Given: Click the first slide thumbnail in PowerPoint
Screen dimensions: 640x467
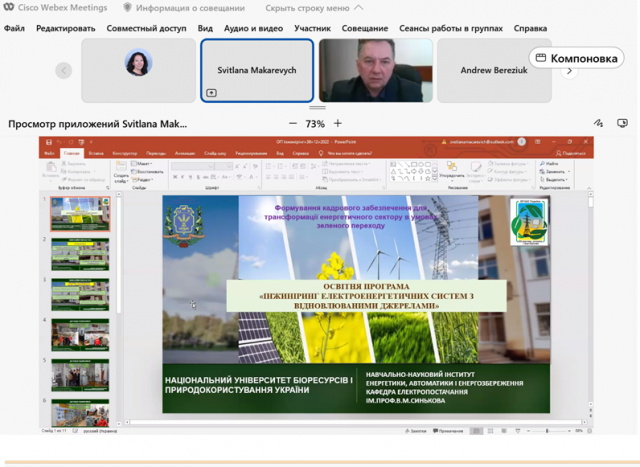Looking at the screenshot, I should (x=80, y=214).
